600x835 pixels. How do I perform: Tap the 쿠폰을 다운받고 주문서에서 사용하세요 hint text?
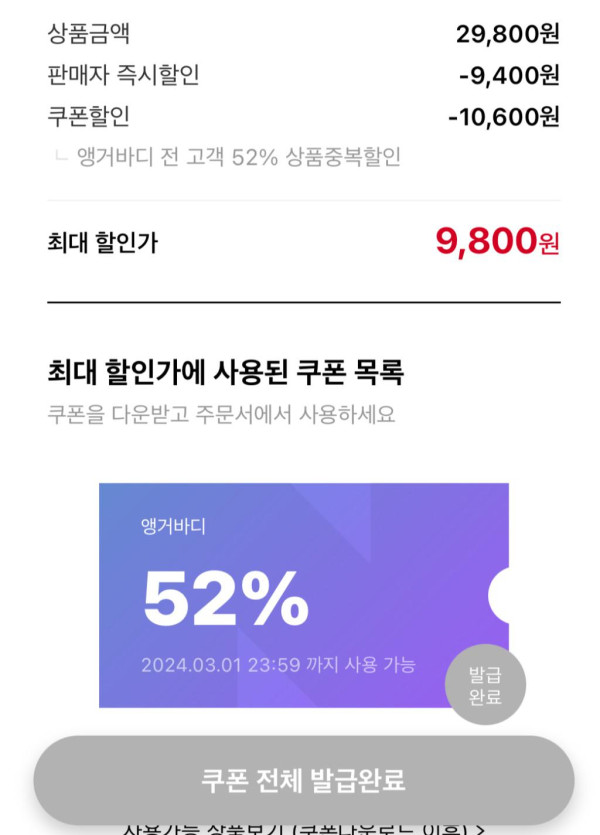(221, 414)
